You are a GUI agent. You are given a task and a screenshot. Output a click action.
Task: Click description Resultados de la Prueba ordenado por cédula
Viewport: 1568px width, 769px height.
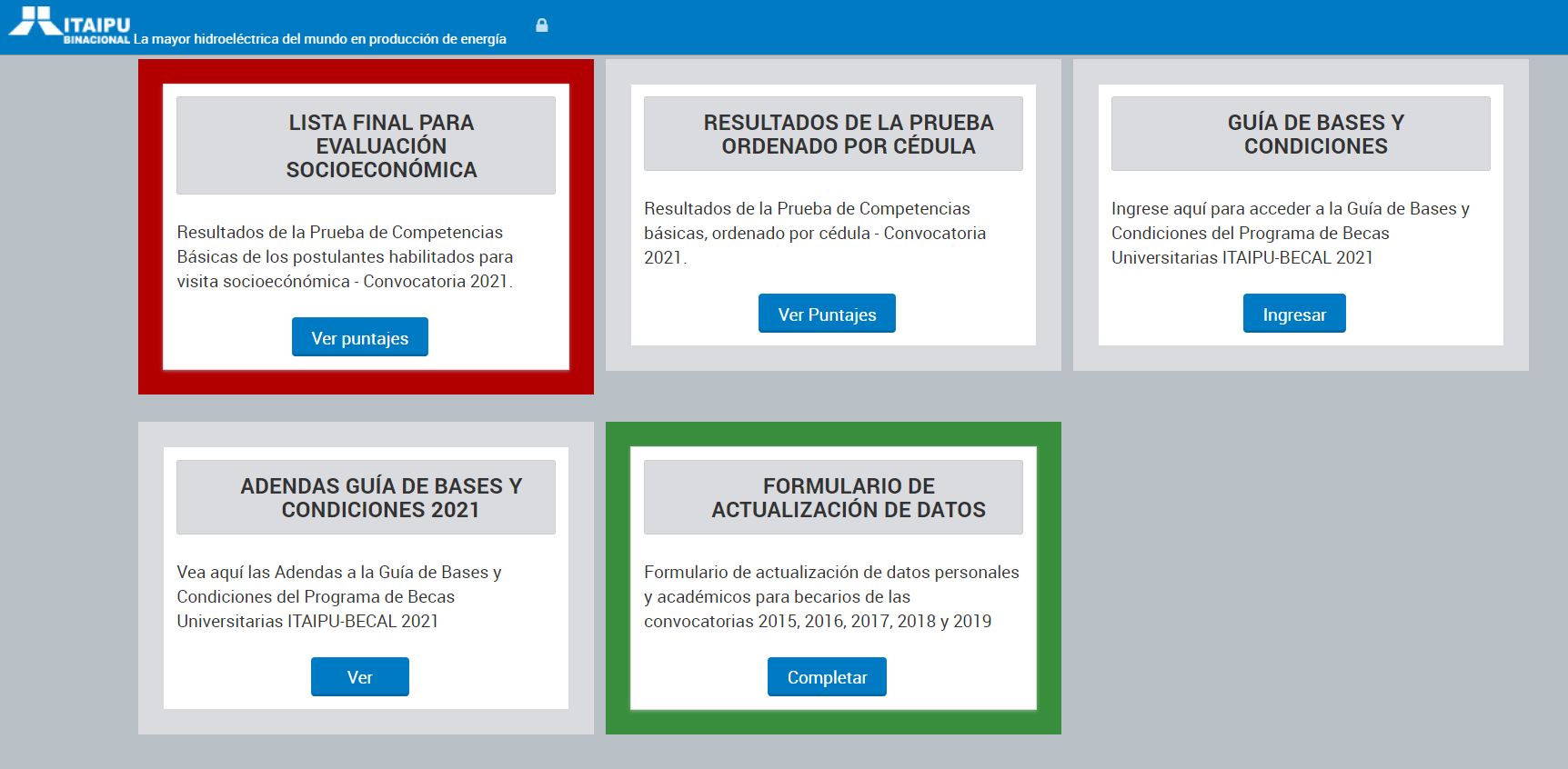(x=815, y=233)
